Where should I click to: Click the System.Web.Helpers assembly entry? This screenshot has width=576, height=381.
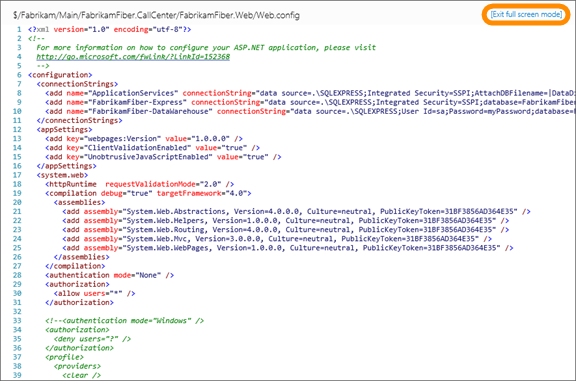[x=285, y=220]
